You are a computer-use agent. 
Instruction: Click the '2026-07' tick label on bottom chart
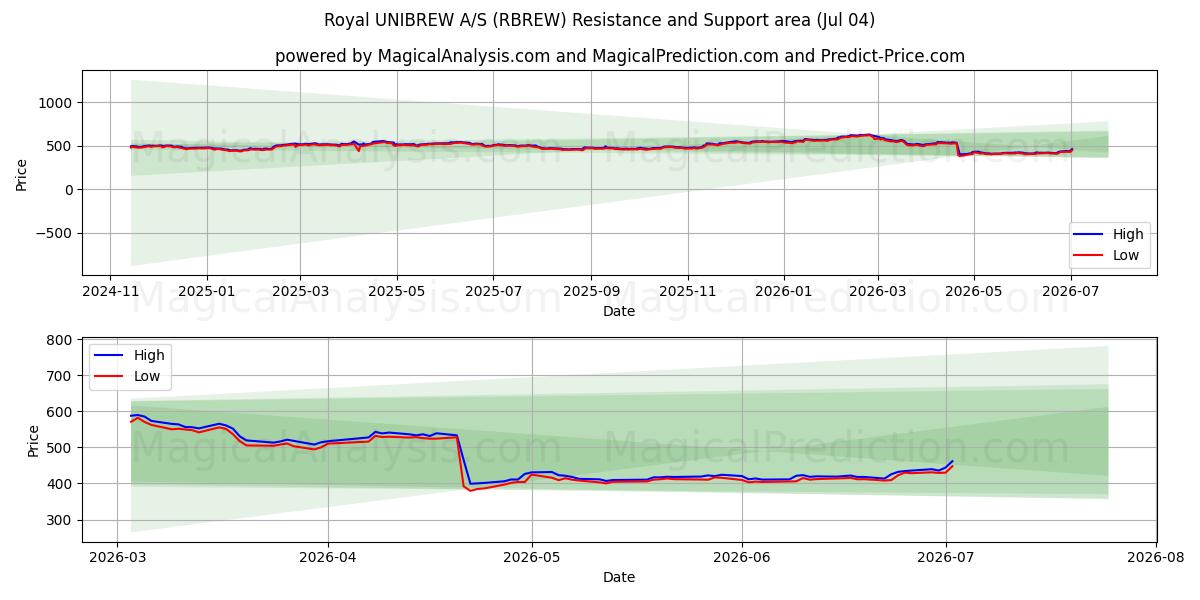(946, 558)
